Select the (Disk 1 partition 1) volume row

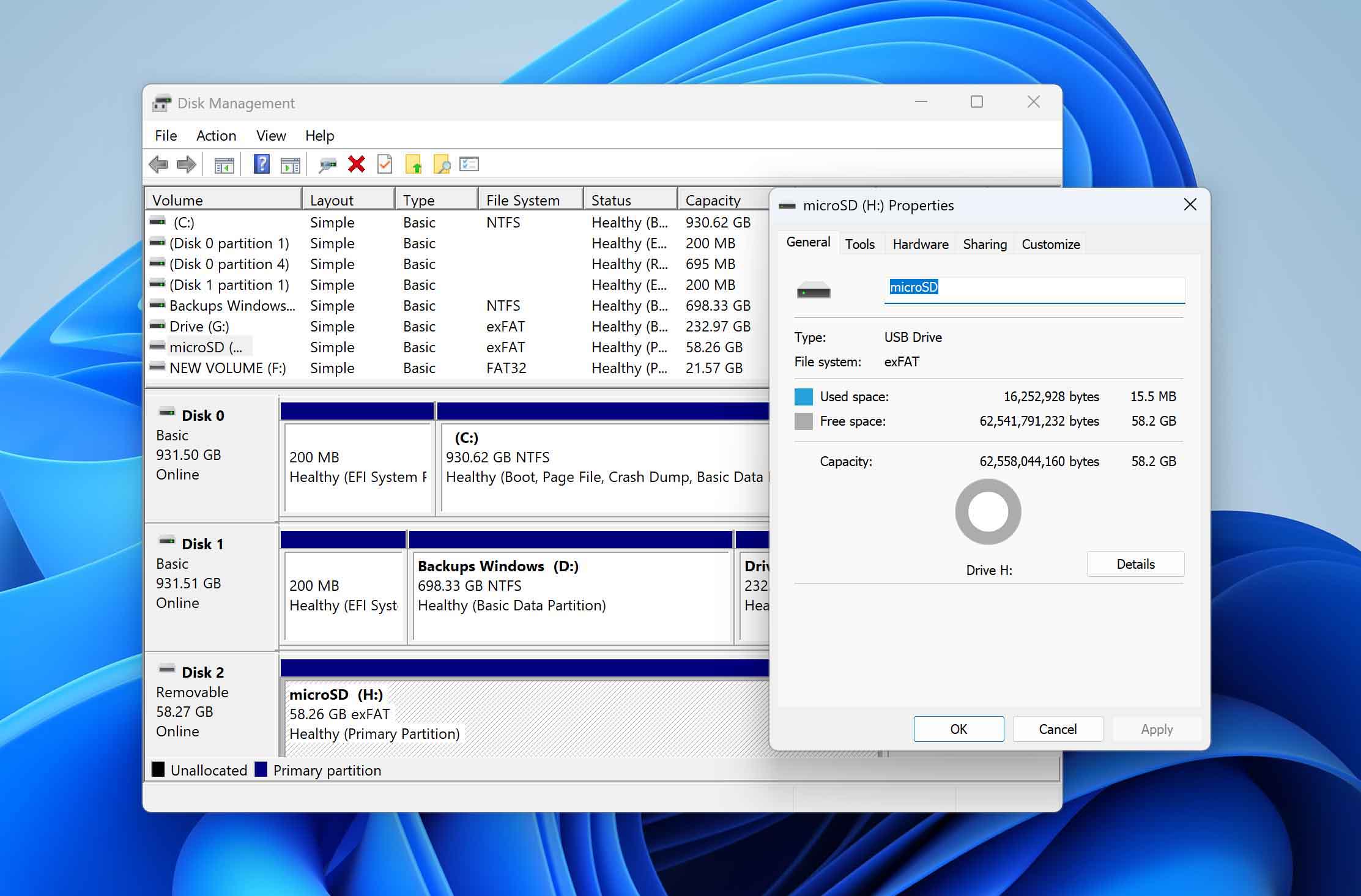[x=457, y=285]
